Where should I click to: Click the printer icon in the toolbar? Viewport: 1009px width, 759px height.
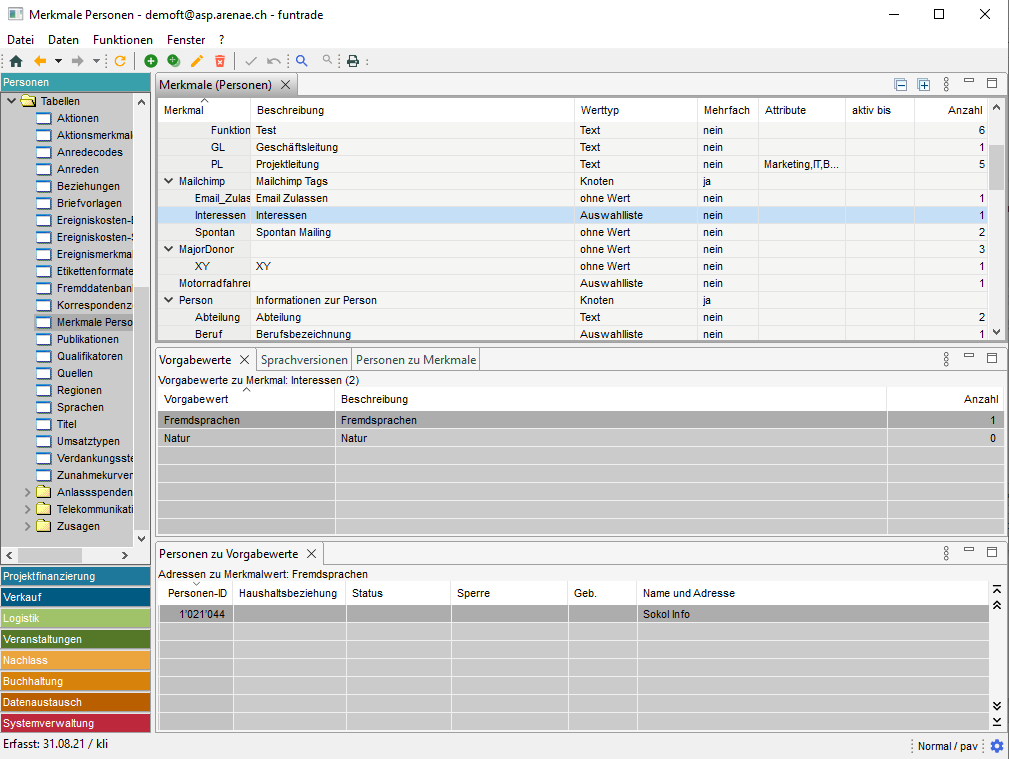[352, 61]
